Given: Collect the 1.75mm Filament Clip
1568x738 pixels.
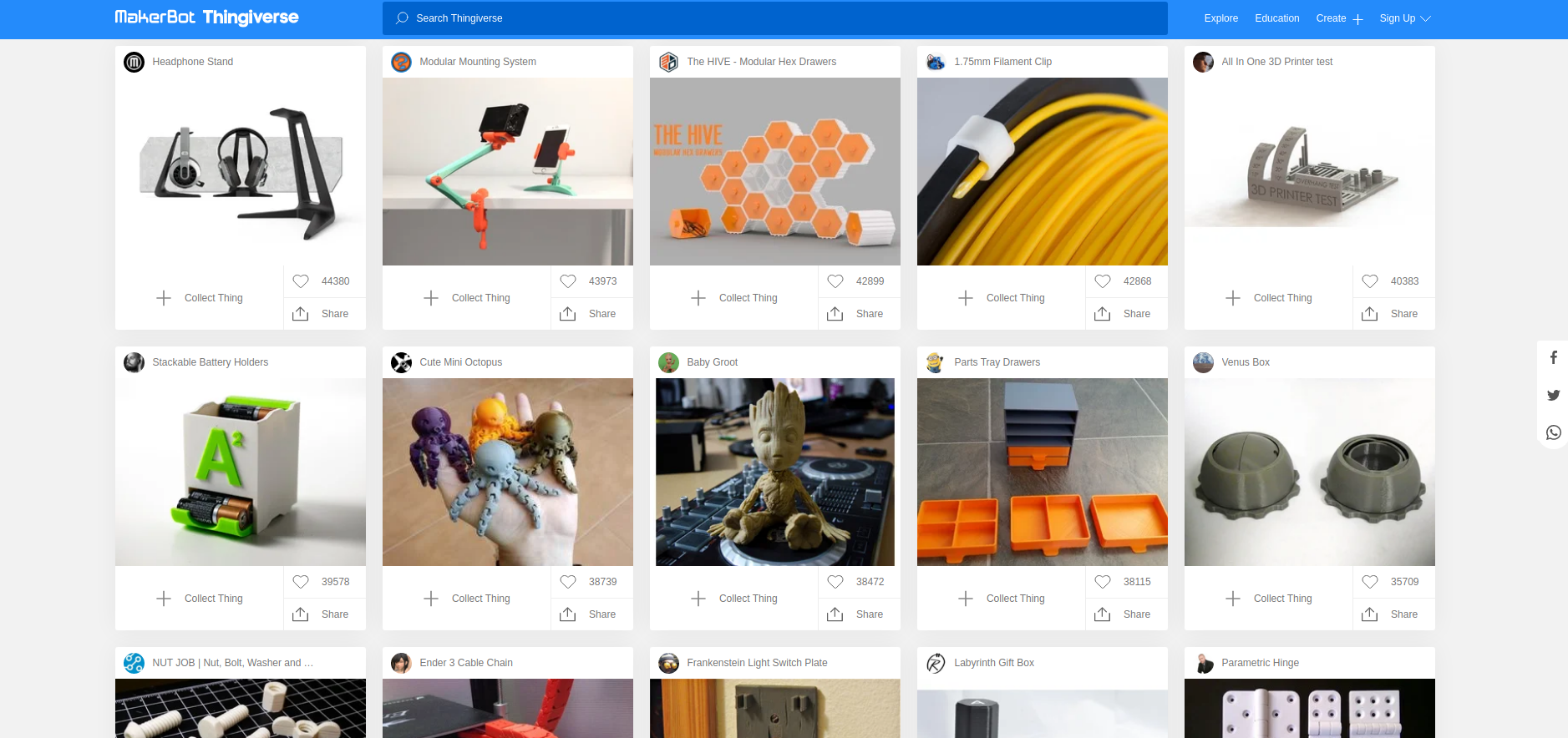Looking at the screenshot, I should pos(1001,298).
